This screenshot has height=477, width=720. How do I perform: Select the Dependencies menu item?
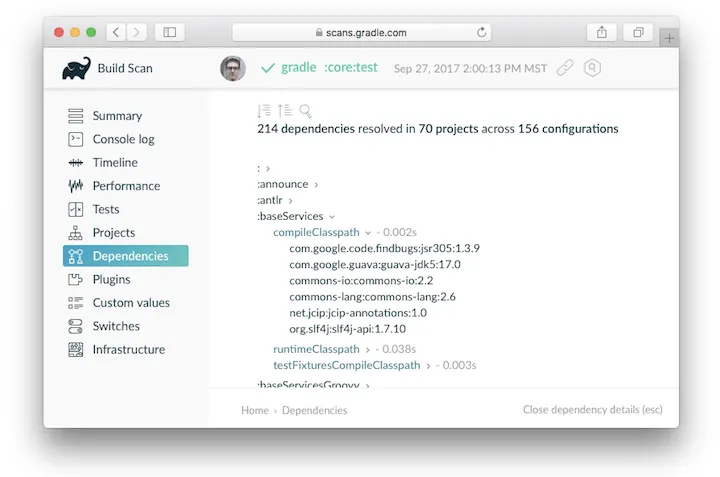(x=125, y=256)
